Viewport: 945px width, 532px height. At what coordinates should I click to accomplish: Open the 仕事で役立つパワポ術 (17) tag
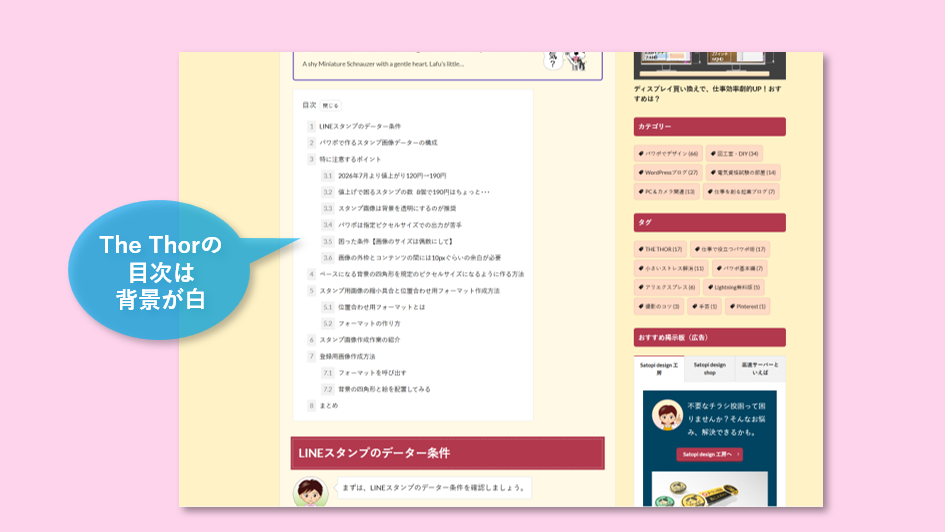pyautogui.click(x=730, y=249)
